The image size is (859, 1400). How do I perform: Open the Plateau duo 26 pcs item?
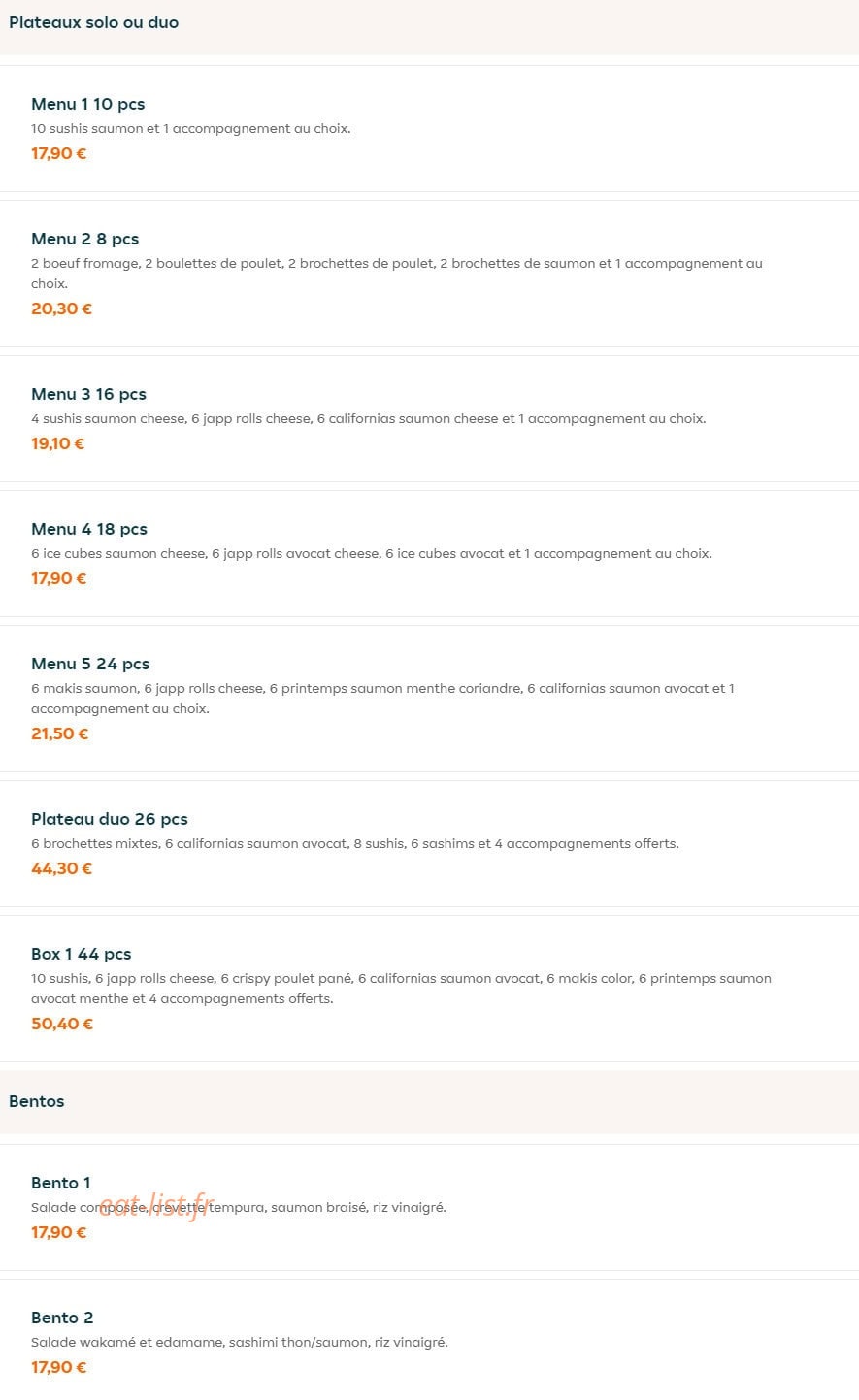pyautogui.click(x=429, y=843)
